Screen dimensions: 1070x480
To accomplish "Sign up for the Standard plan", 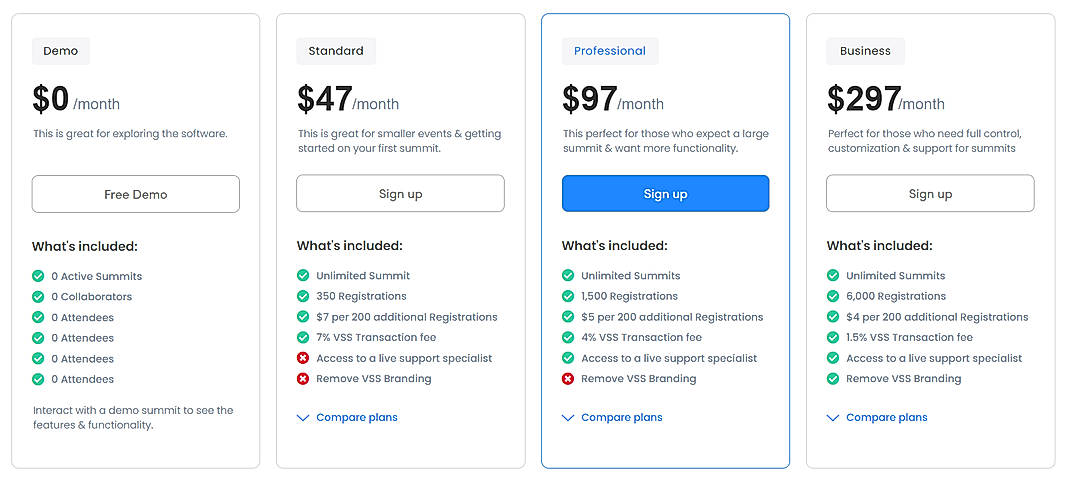I will click(x=401, y=193).
